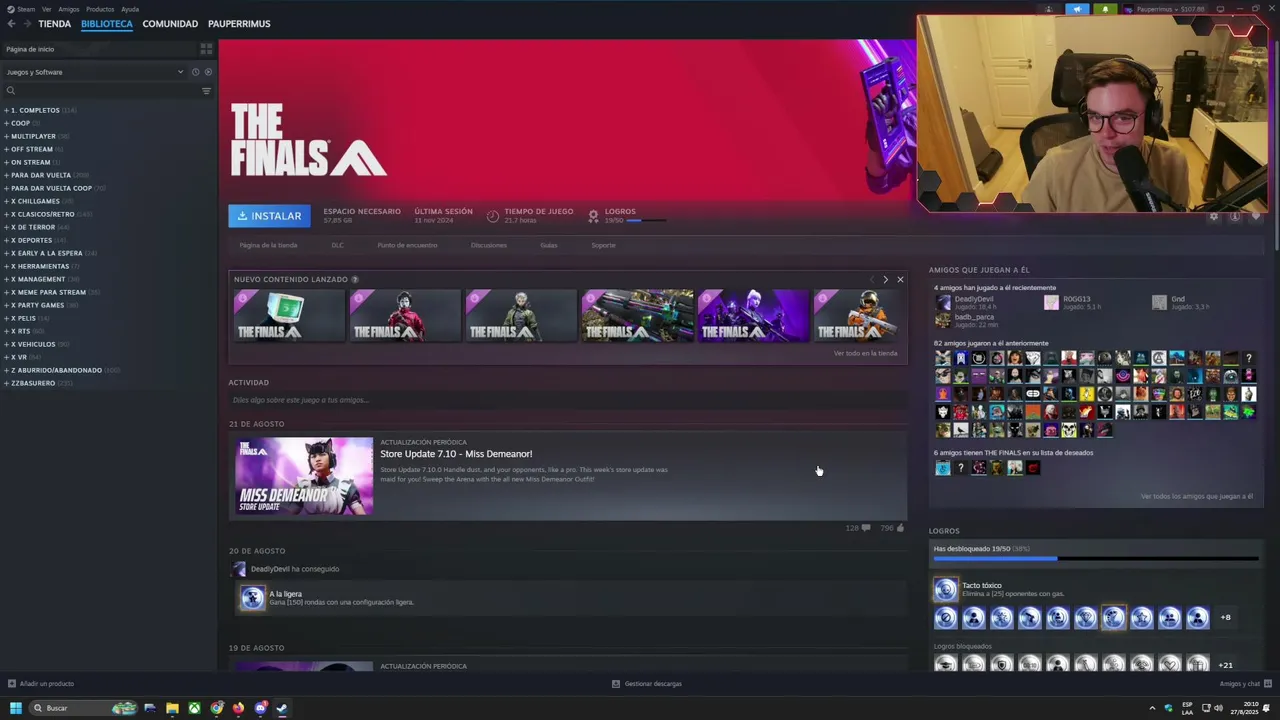Click the LOGROS achievements icon
Image resolution: width=1280 pixels, height=720 pixels.
pyautogui.click(x=593, y=216)
